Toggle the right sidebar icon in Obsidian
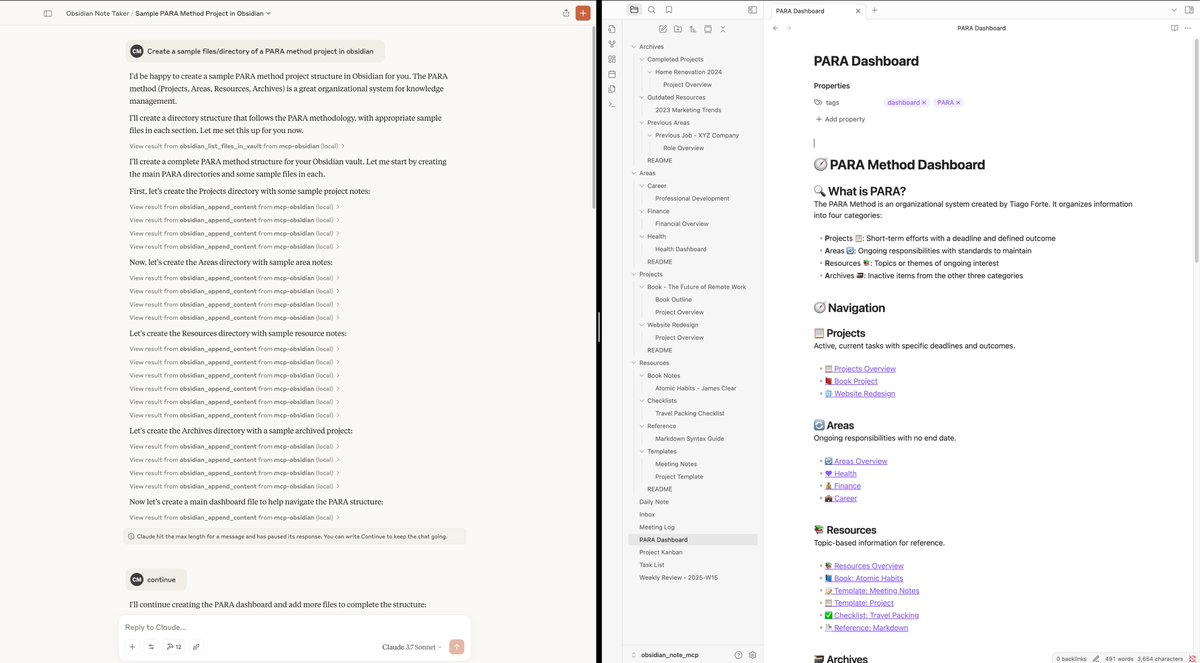 click(x=1188, y=10)
